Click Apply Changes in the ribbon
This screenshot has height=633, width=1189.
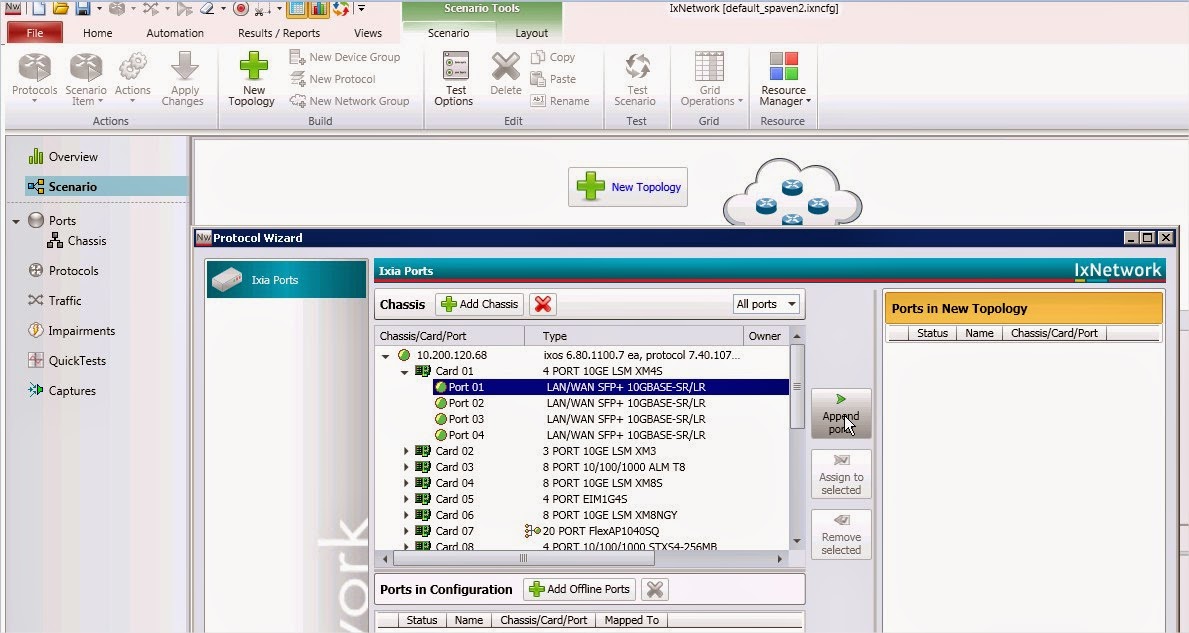[184, 80]
